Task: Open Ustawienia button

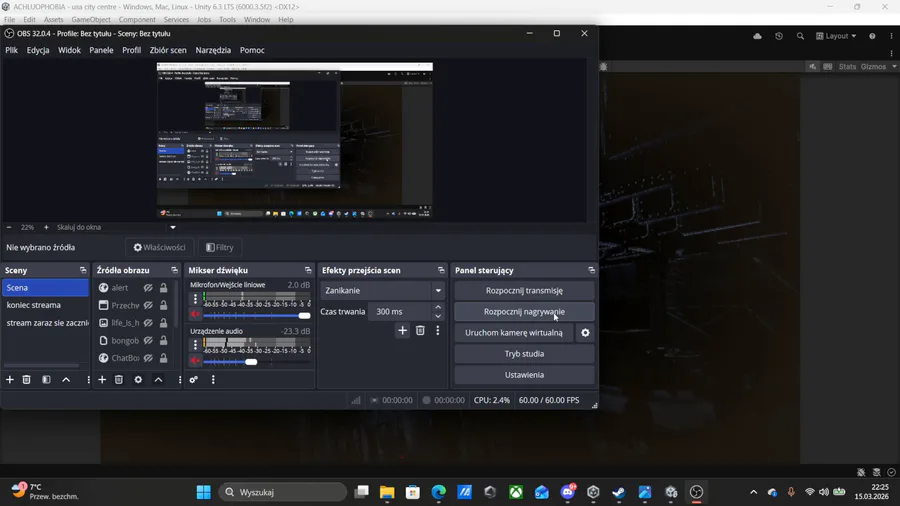Action: coord(524,375)
